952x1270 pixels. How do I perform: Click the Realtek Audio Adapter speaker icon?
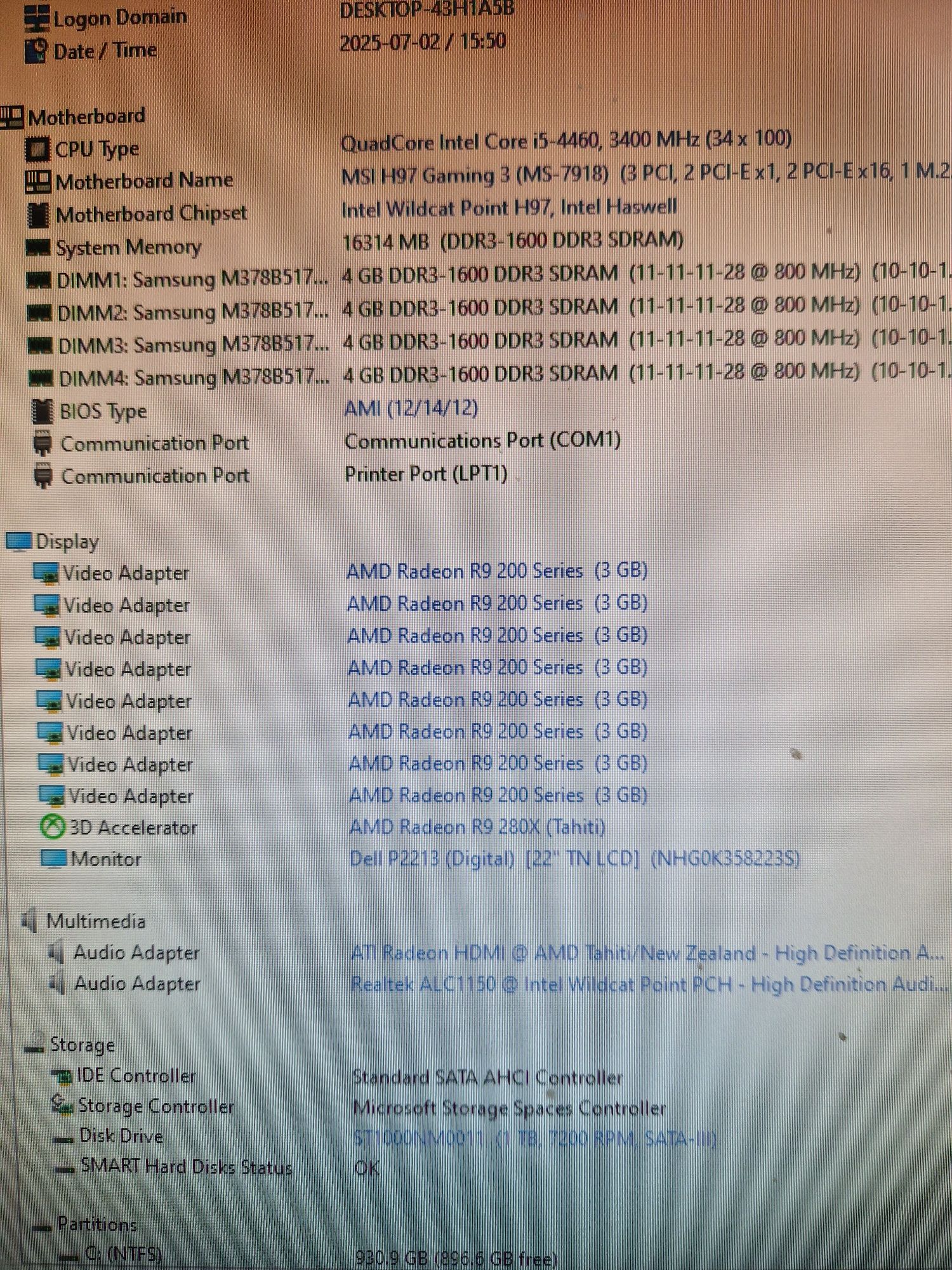[x=58, y=983]
